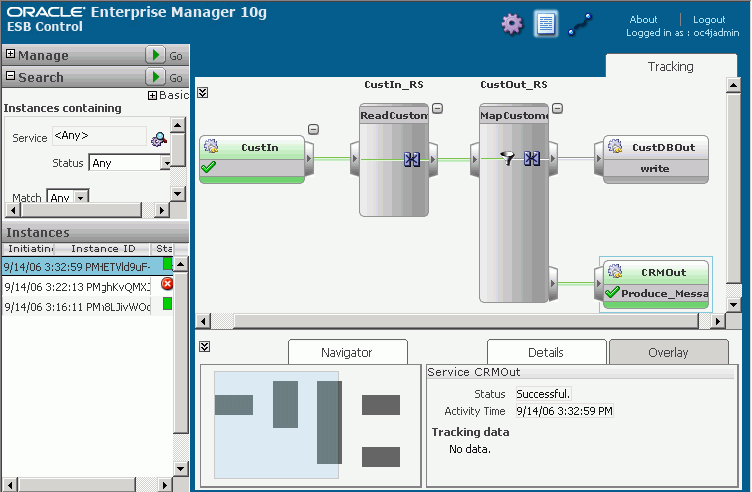Viewport: 752px width, 492px height.
Task: Click the Activity Time value 9/14/06 3:32:59 PM
Action: pyautogui.click(x=564, y=411)
